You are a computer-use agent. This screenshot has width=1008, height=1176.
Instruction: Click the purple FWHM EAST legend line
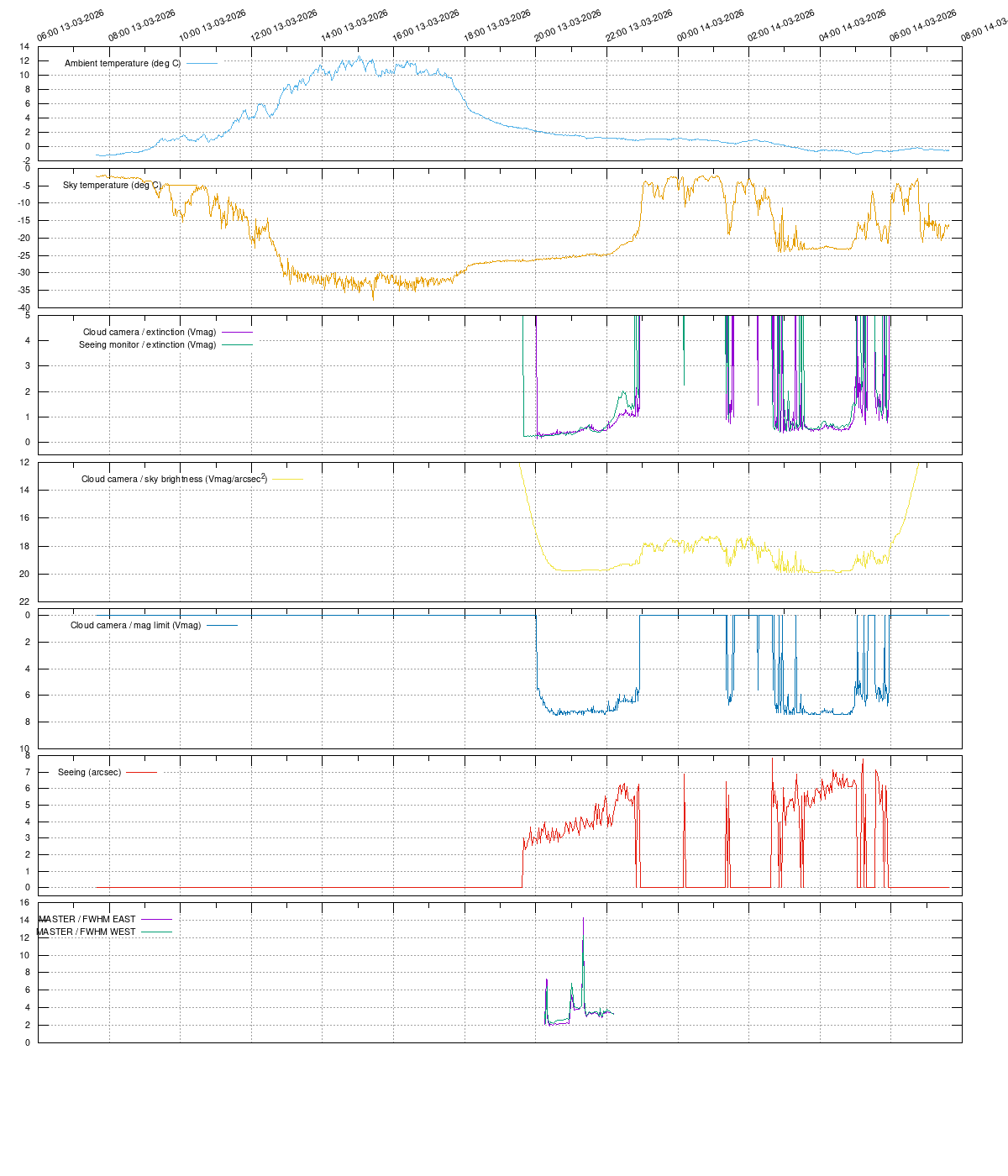pyautogui.click(x=156, y=920)
